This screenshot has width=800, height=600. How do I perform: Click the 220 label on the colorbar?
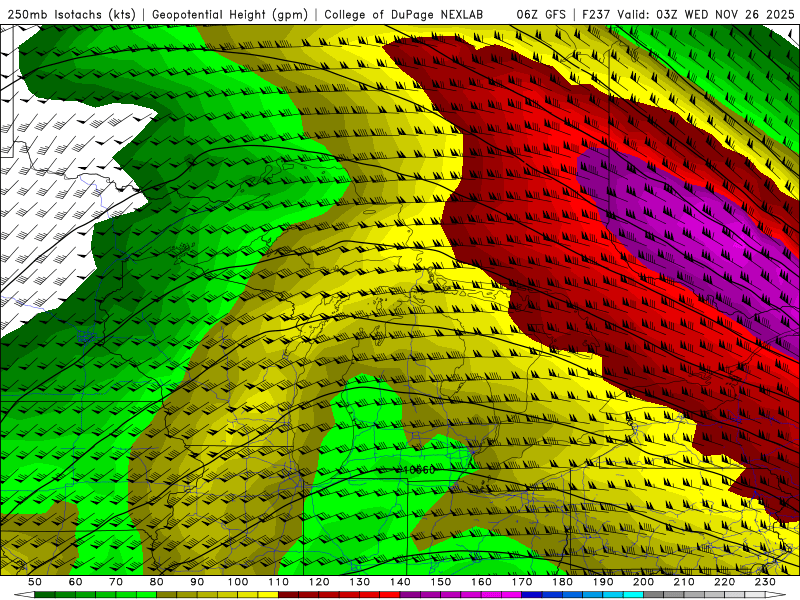point(724,582)
